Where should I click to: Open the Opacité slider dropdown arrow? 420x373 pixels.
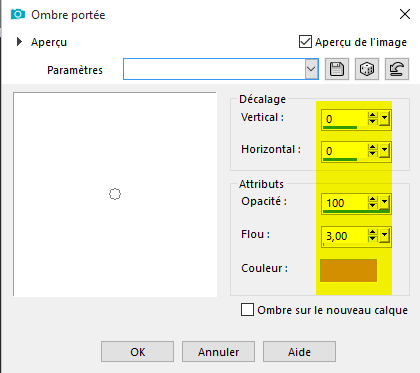384,202
